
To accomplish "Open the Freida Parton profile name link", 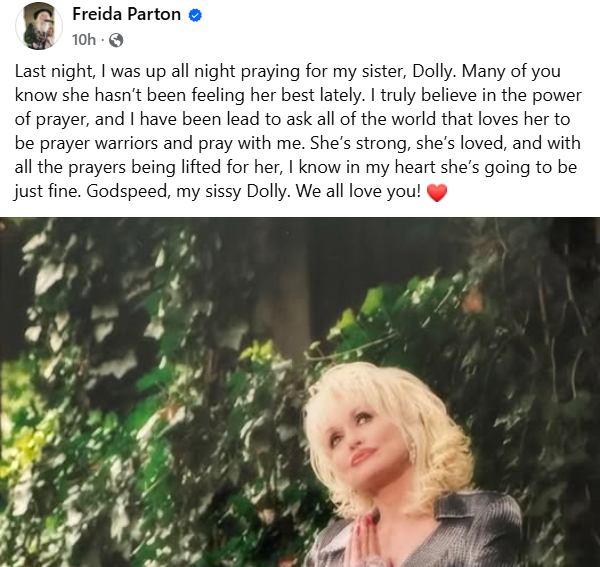I will click(126, 15).
